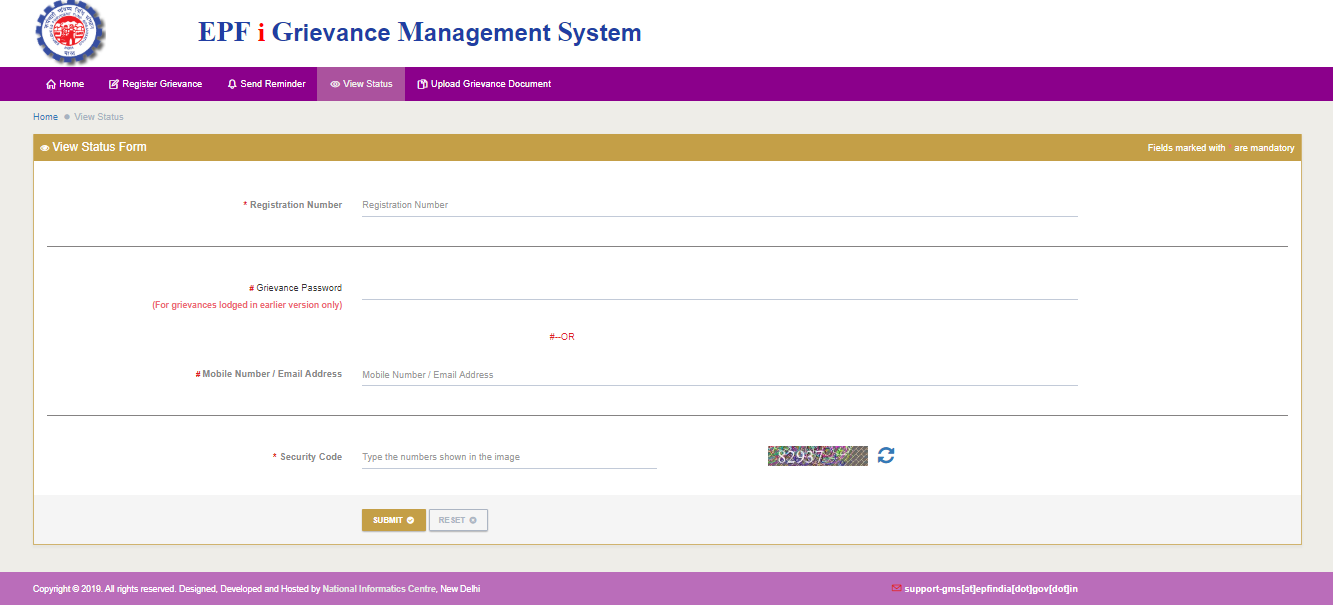Click the copyright notice in footer
The height and width of the screenshot is (605, 1333).
(x=257, y=589)
